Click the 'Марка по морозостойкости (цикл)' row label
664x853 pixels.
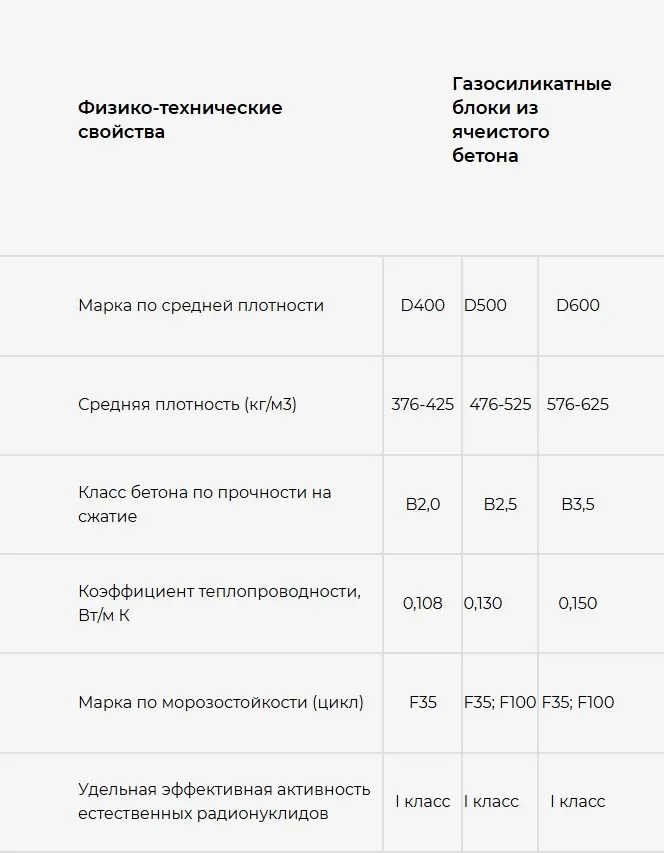click(x=221, y=703)
